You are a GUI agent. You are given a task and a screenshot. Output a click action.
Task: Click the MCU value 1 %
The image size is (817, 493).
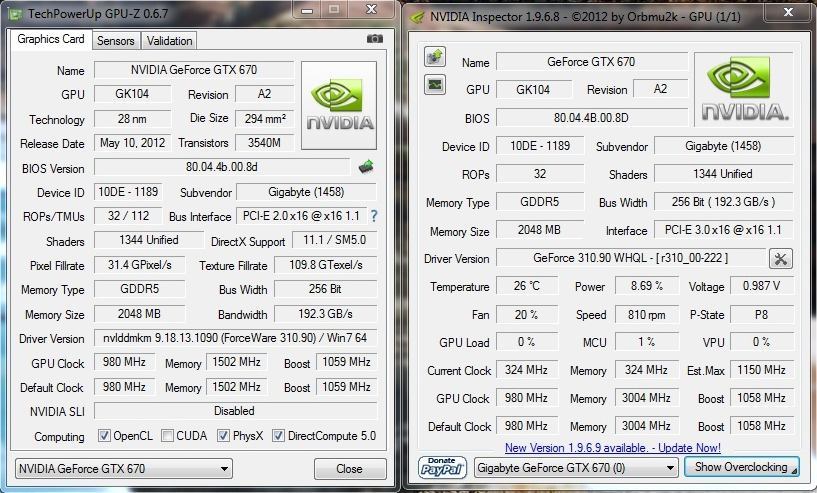647,342
